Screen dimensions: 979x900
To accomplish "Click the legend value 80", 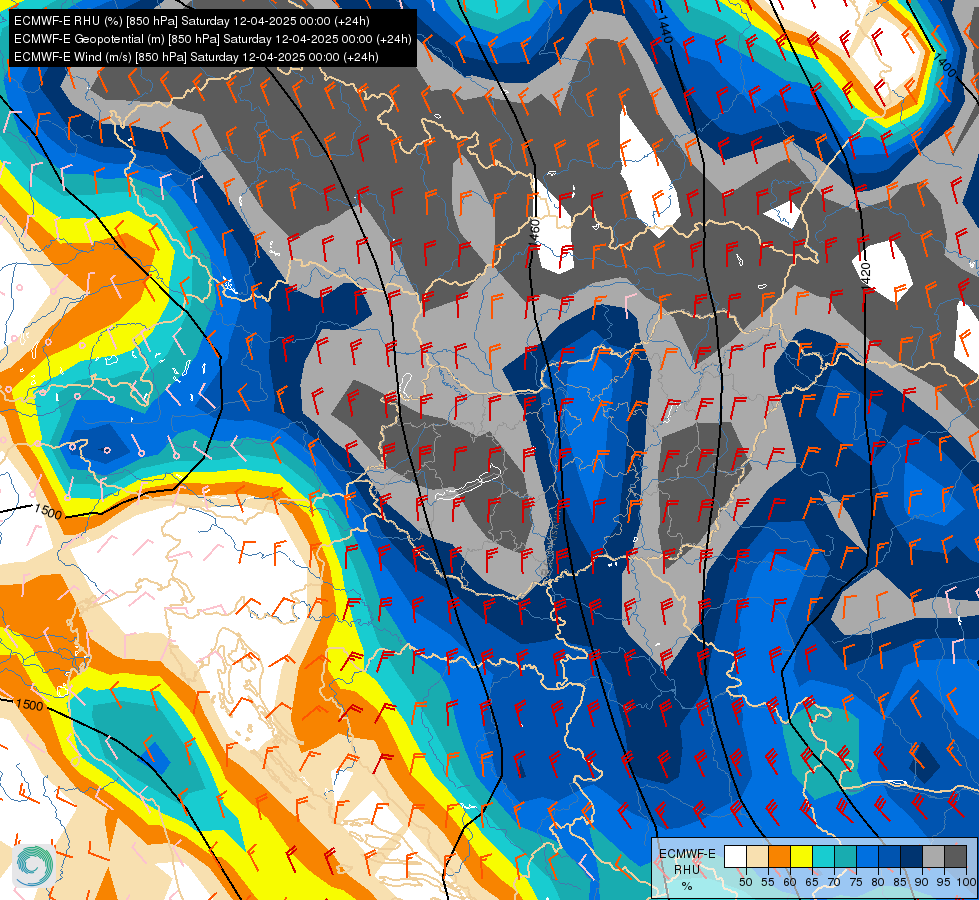I will 878,882.
